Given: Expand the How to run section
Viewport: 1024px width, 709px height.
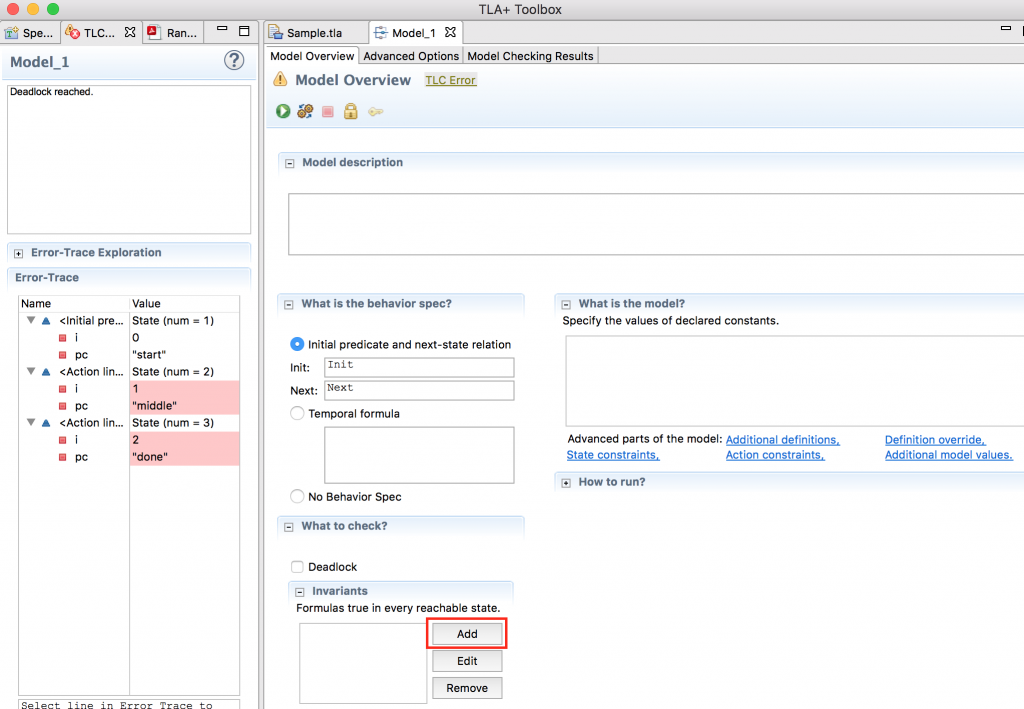Looking at the screenshot, I should 566,482.
